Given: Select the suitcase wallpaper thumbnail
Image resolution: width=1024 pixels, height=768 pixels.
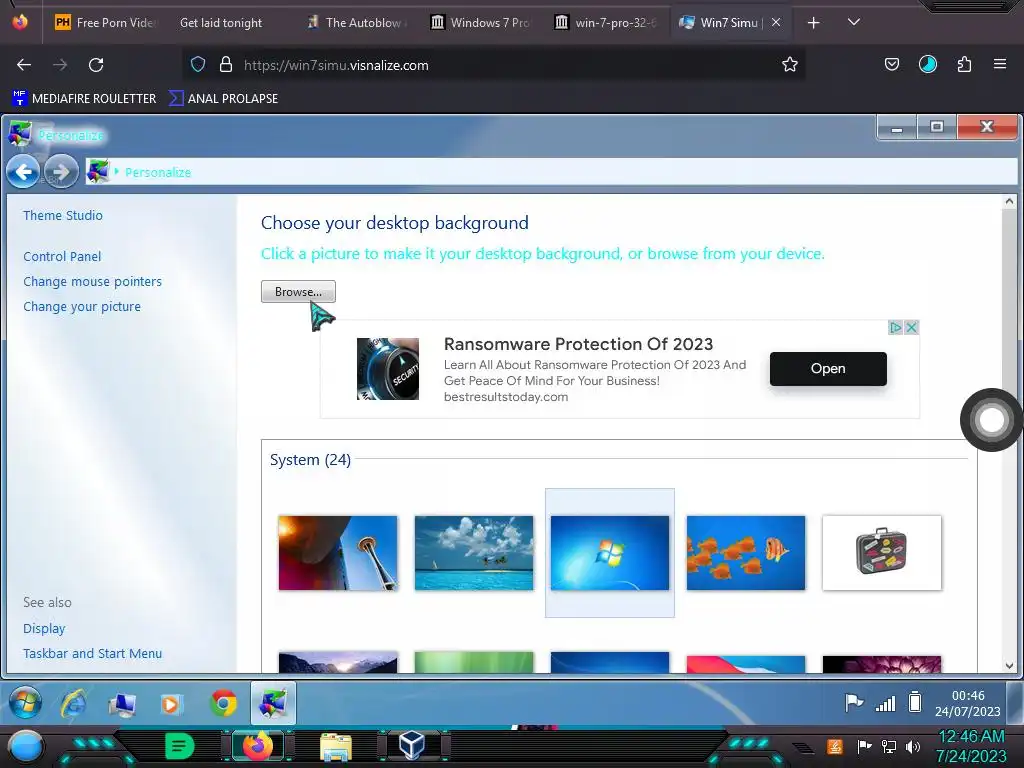Looking at the screenshot, I should (882, 553).
